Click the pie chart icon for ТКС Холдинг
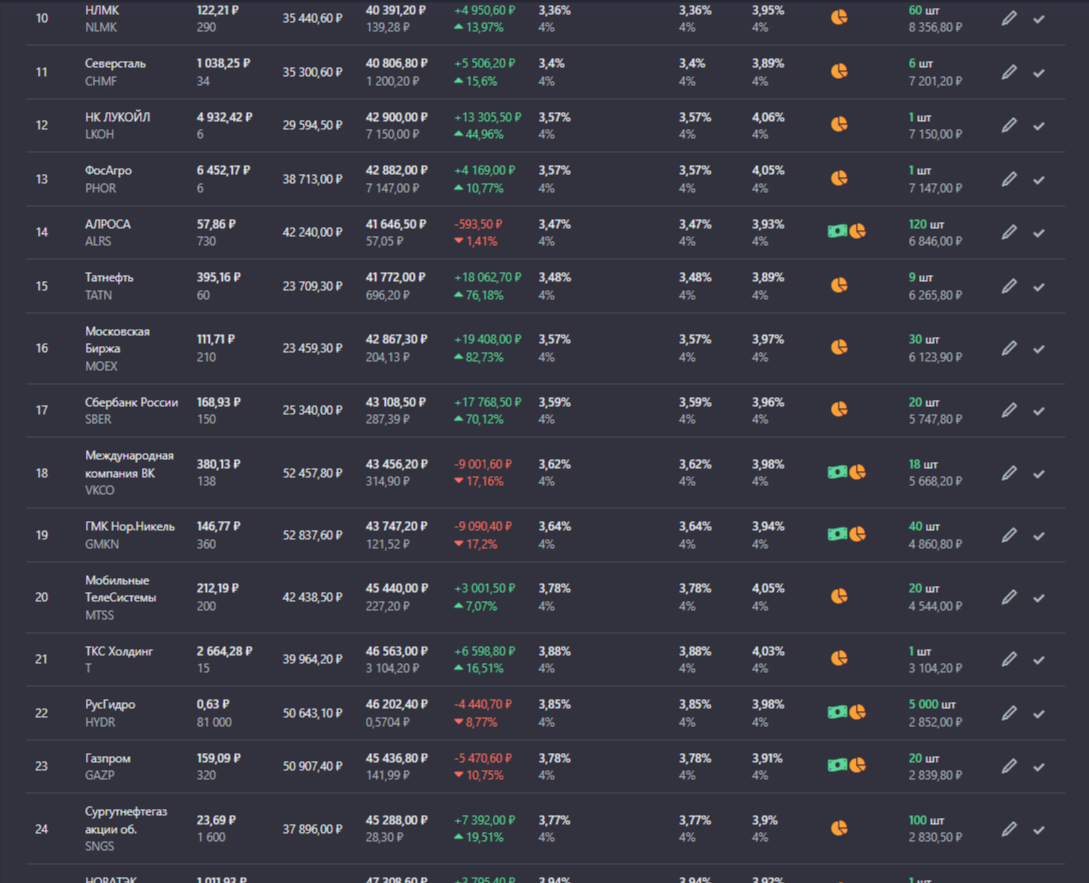This screenshot has width=1089, height=883. pyautogui.click(x=840, y=658)
